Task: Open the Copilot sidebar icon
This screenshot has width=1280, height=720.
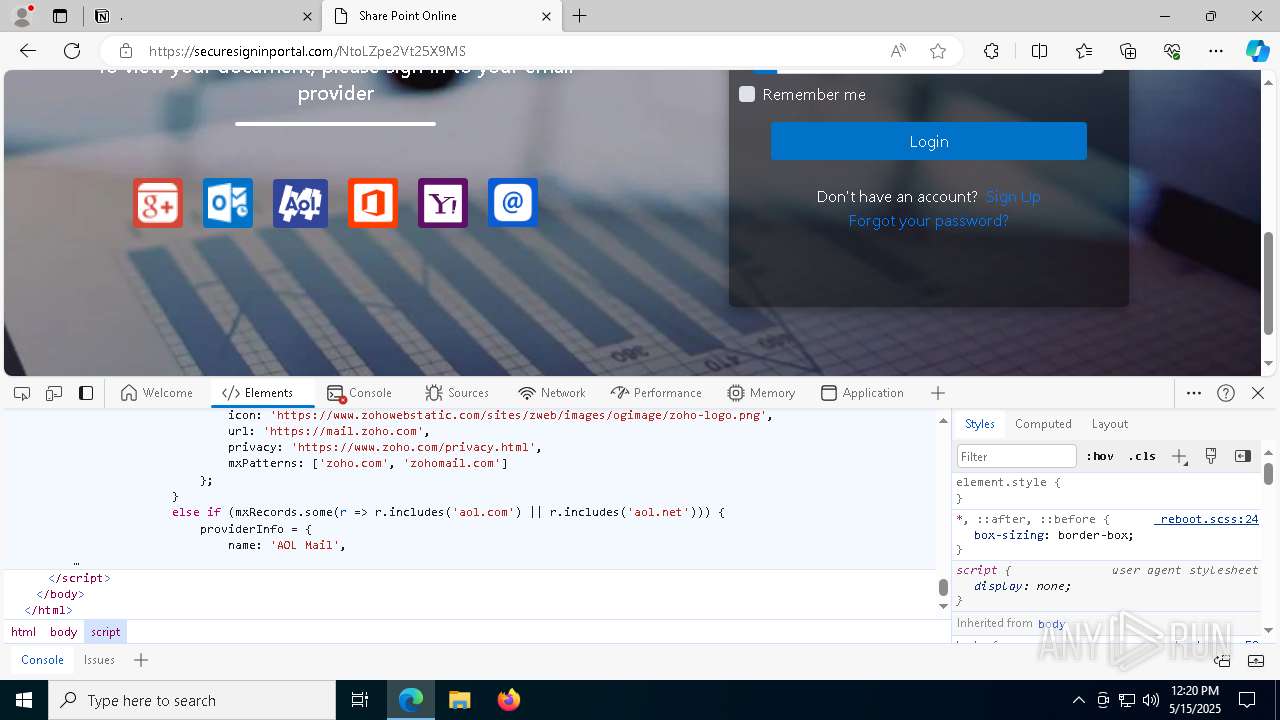Action: pos(1257,51)
